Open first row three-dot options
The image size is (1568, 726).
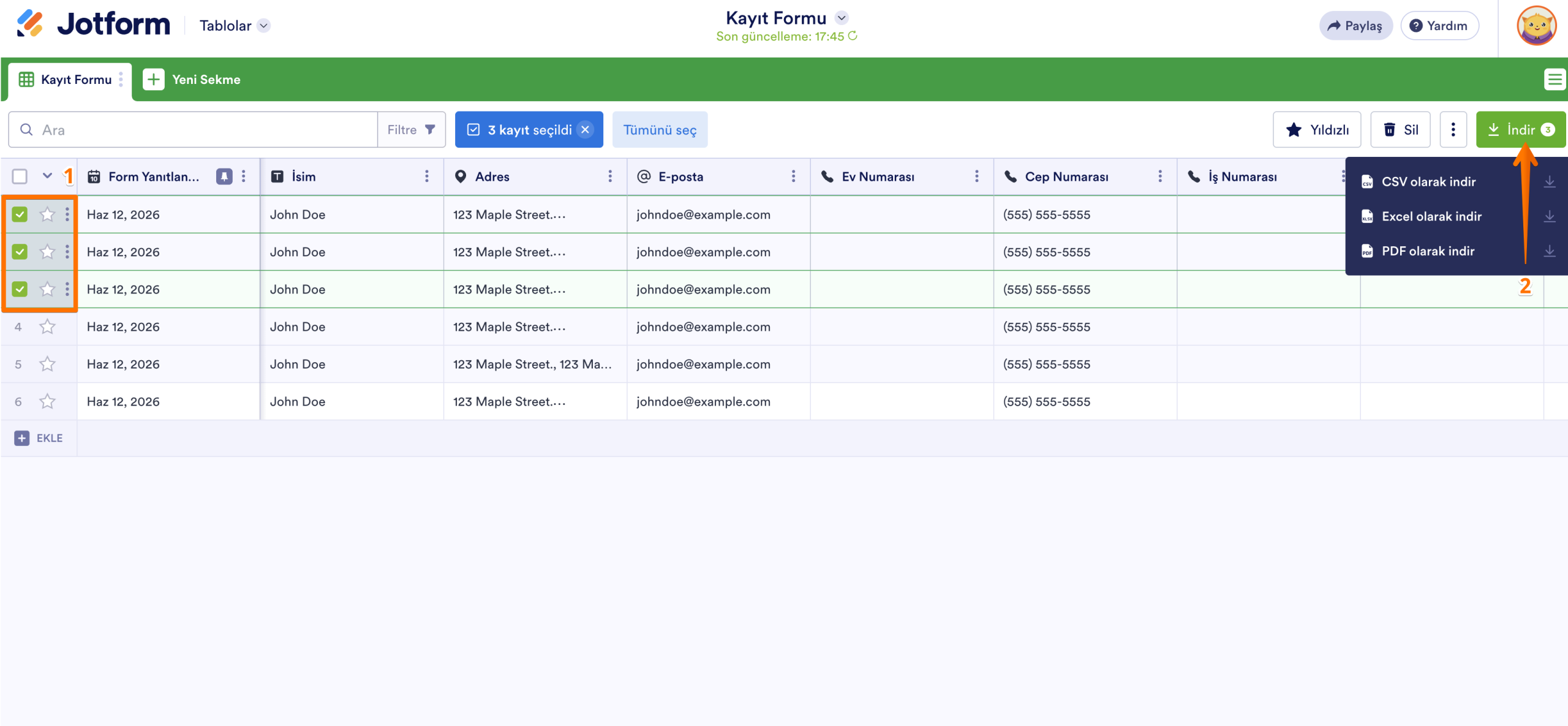click(67, 214)
